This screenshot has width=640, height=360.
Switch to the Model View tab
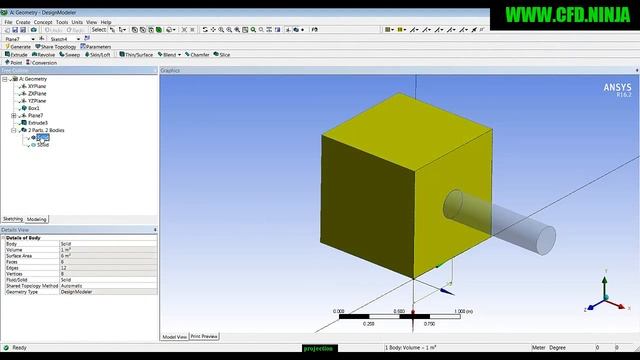(x=174, y=337)
